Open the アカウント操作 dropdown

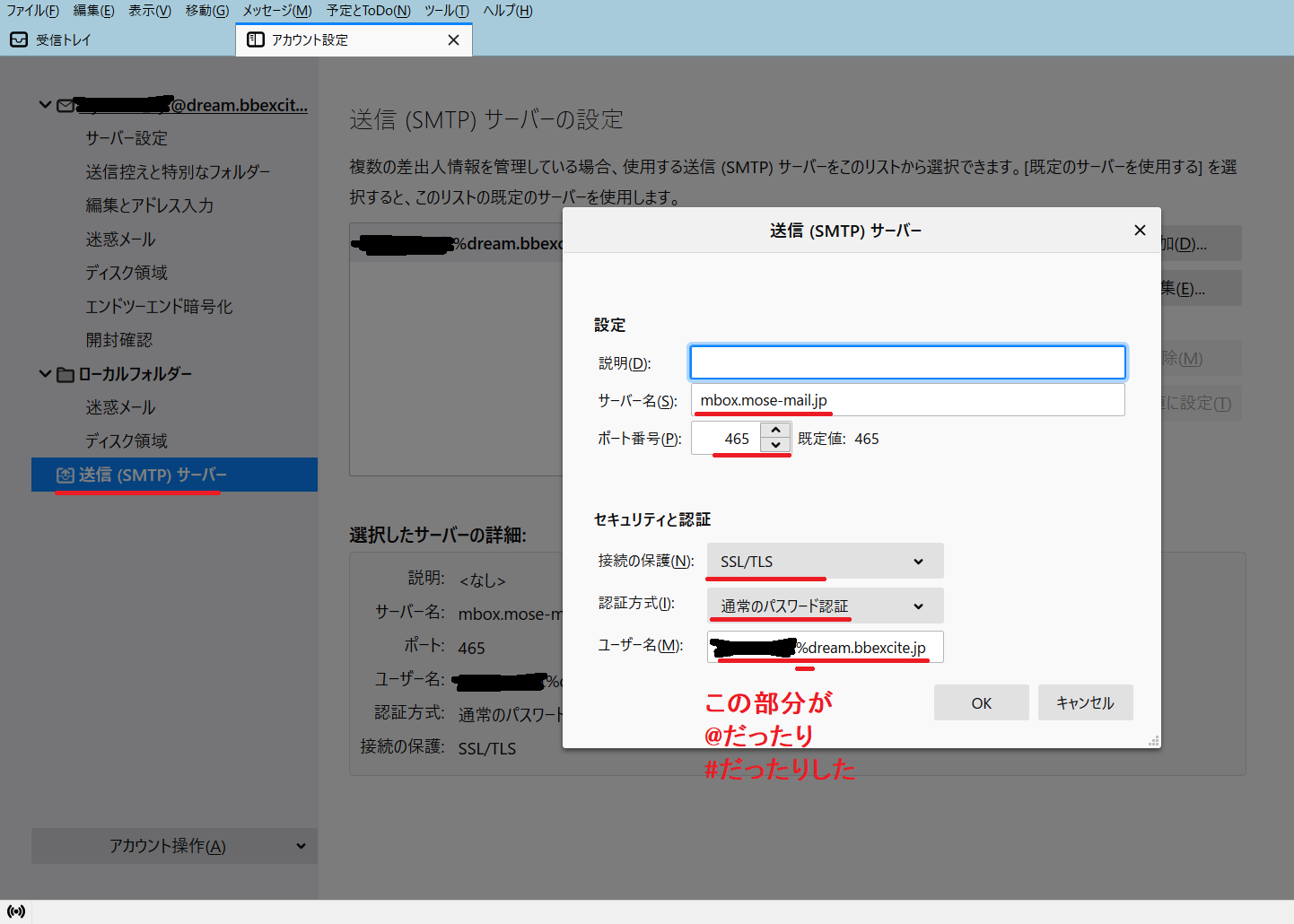174,846
